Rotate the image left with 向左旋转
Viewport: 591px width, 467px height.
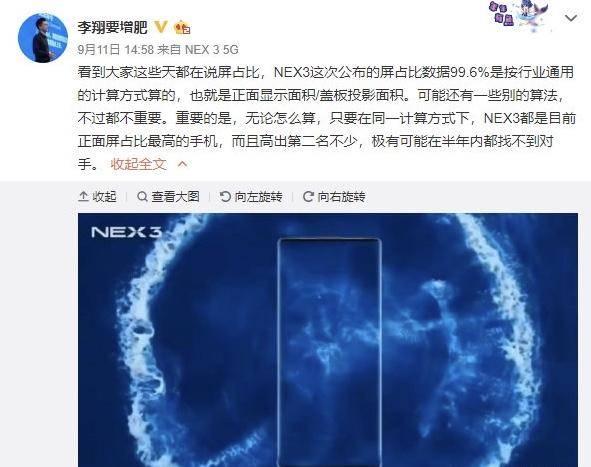[x=251, y=196]
